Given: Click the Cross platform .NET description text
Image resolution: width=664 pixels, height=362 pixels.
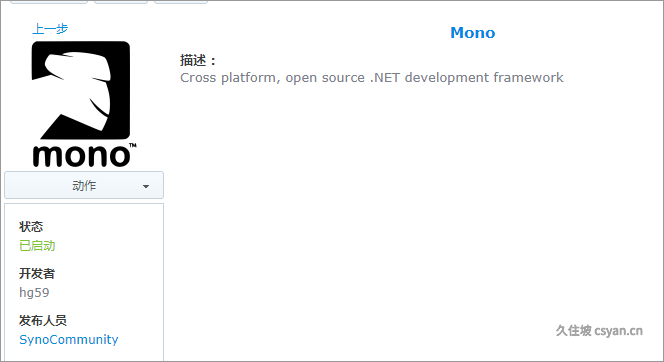Looking at the screenshot, I should 372,78.
